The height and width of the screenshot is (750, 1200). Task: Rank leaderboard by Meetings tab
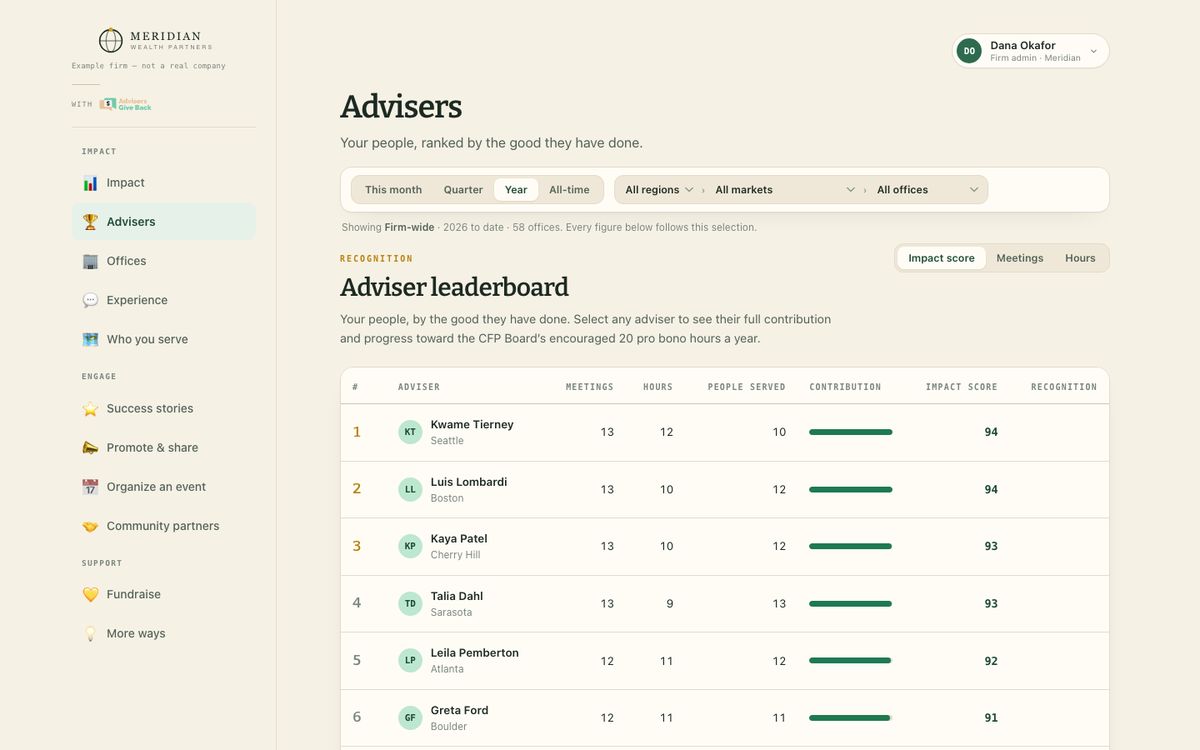(x=1020, y=258)
